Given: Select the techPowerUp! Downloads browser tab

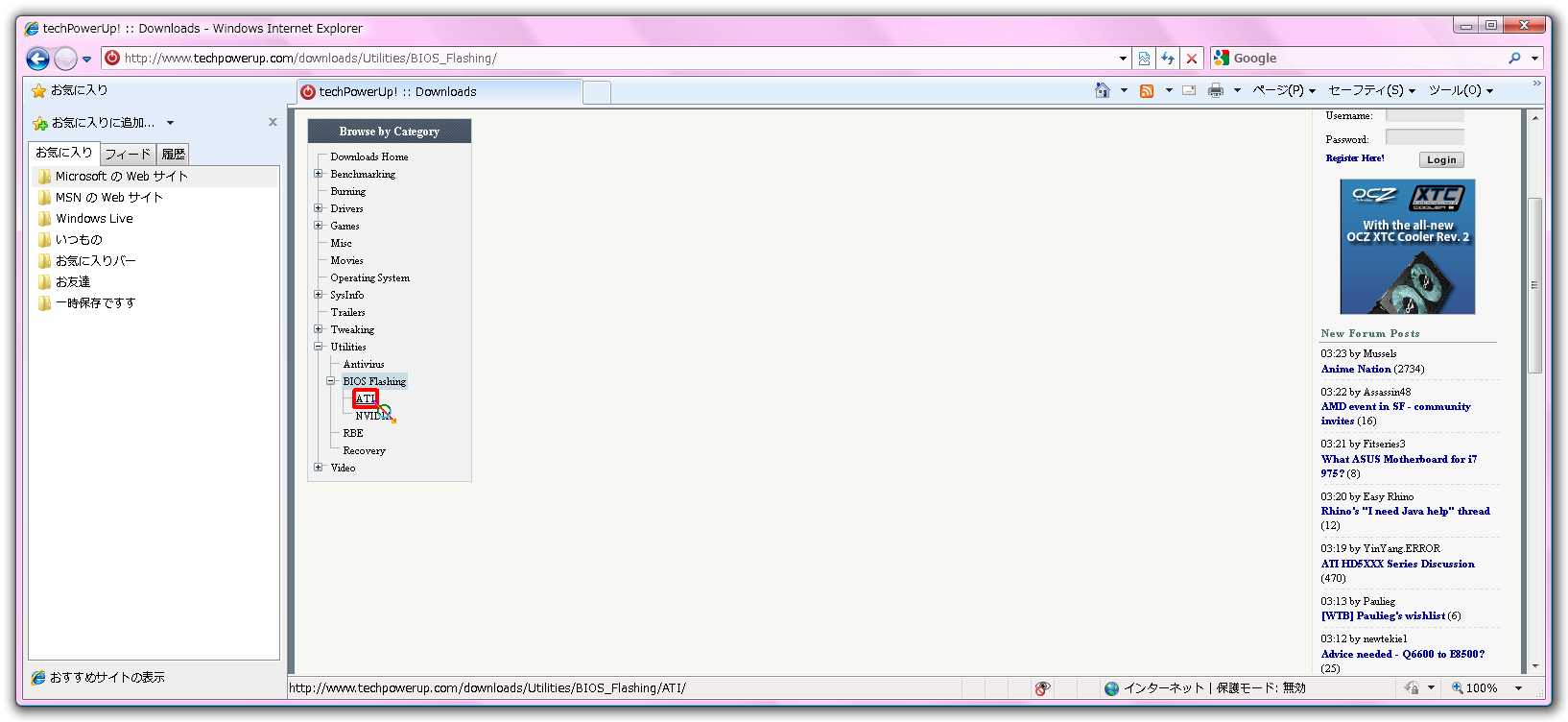Looking at the screenshot, I should (x=440, y=92).
